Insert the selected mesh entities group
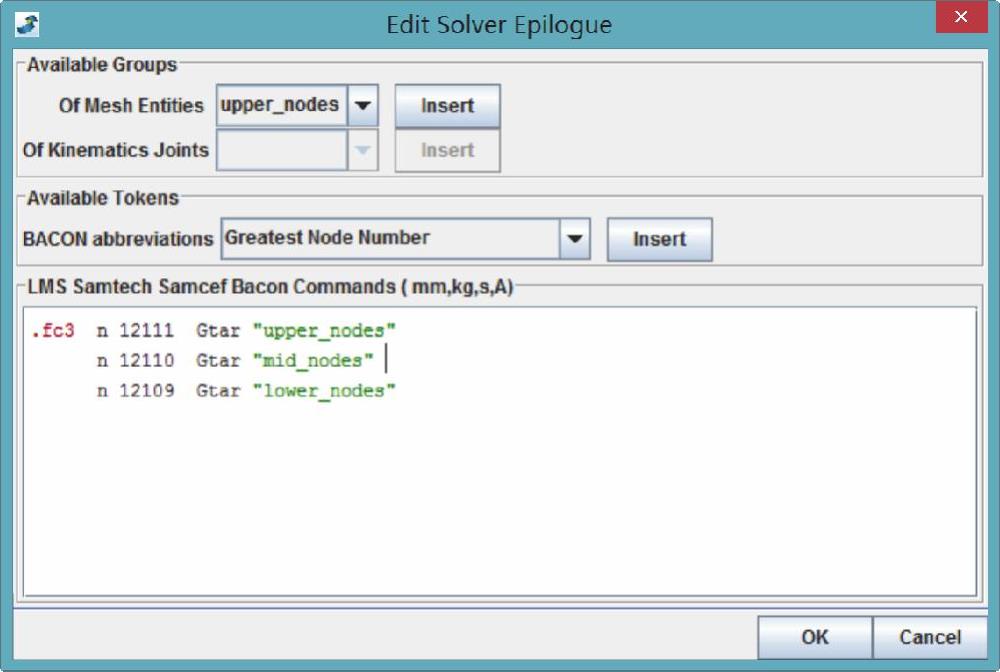Viewport: 1000px width, 672px height. pyautogui.click(x=447, y=106)
